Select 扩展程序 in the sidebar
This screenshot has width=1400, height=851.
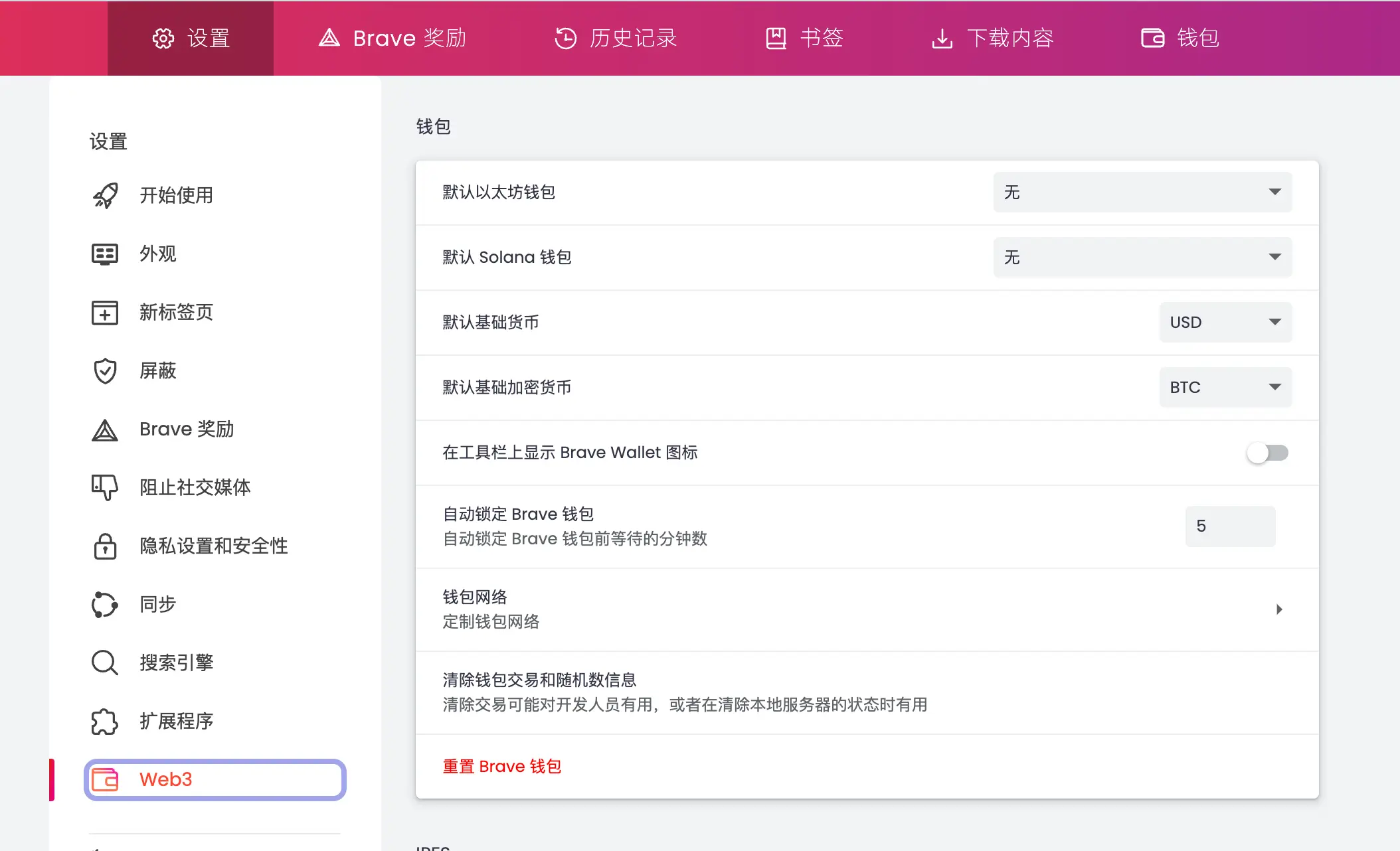215,721
